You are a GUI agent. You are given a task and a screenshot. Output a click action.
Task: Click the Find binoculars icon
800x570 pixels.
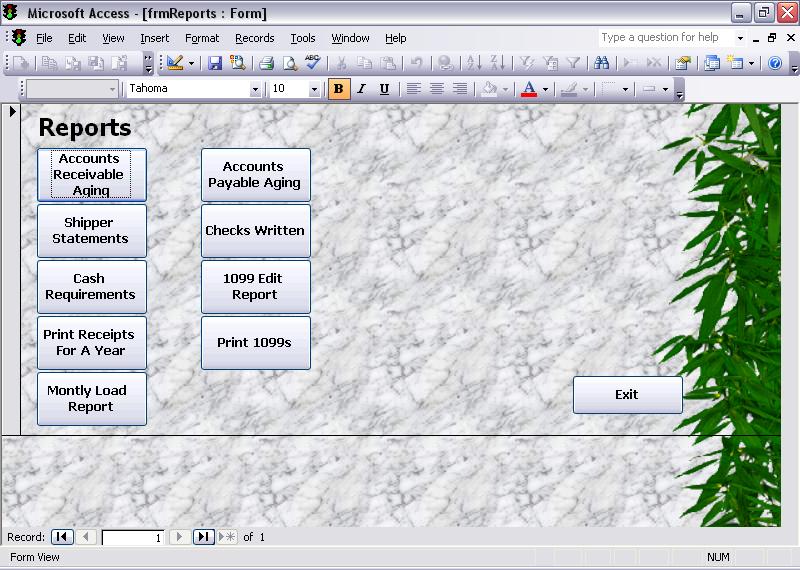coord(602,63)
